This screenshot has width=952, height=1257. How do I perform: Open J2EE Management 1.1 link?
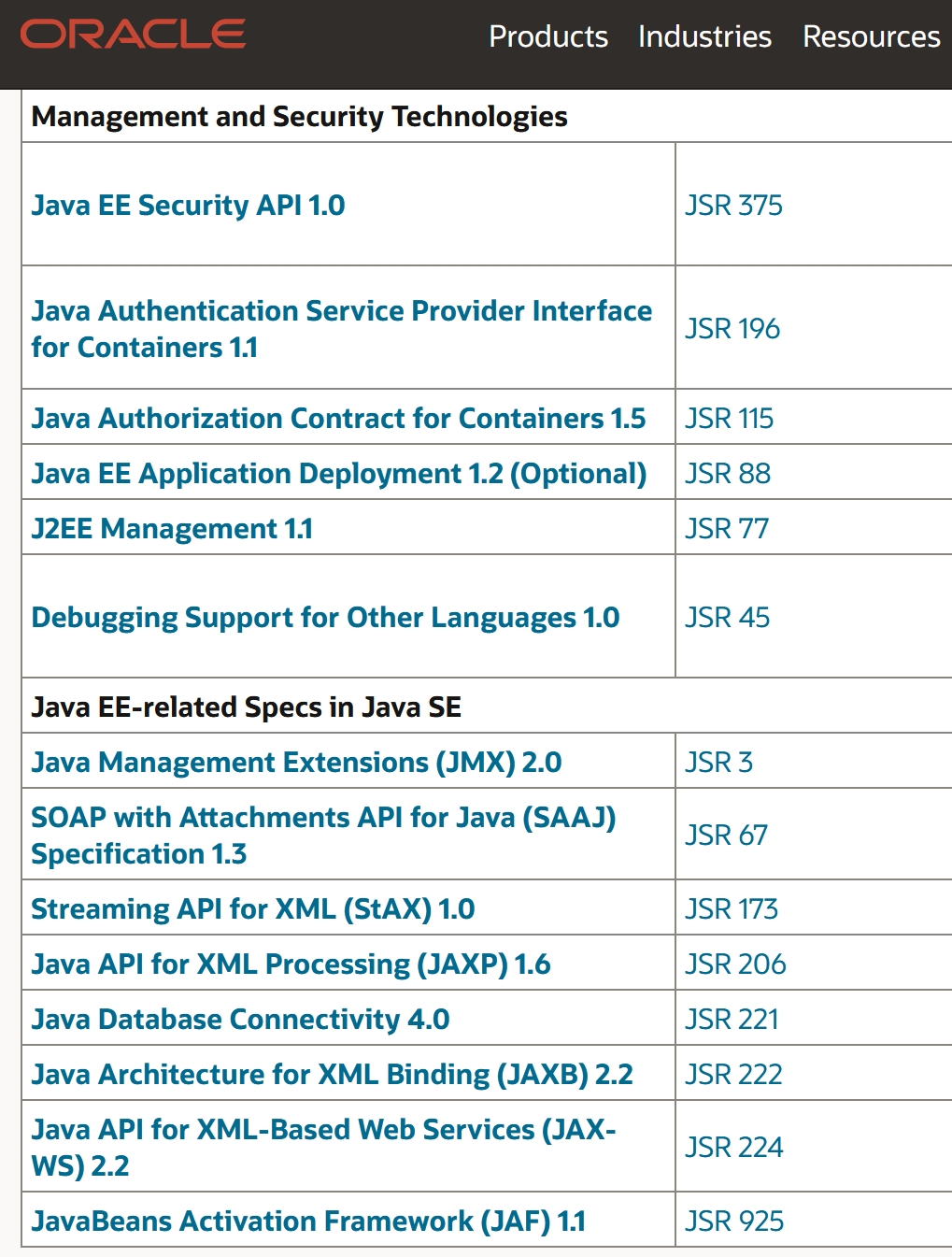[x=172, y=528]
